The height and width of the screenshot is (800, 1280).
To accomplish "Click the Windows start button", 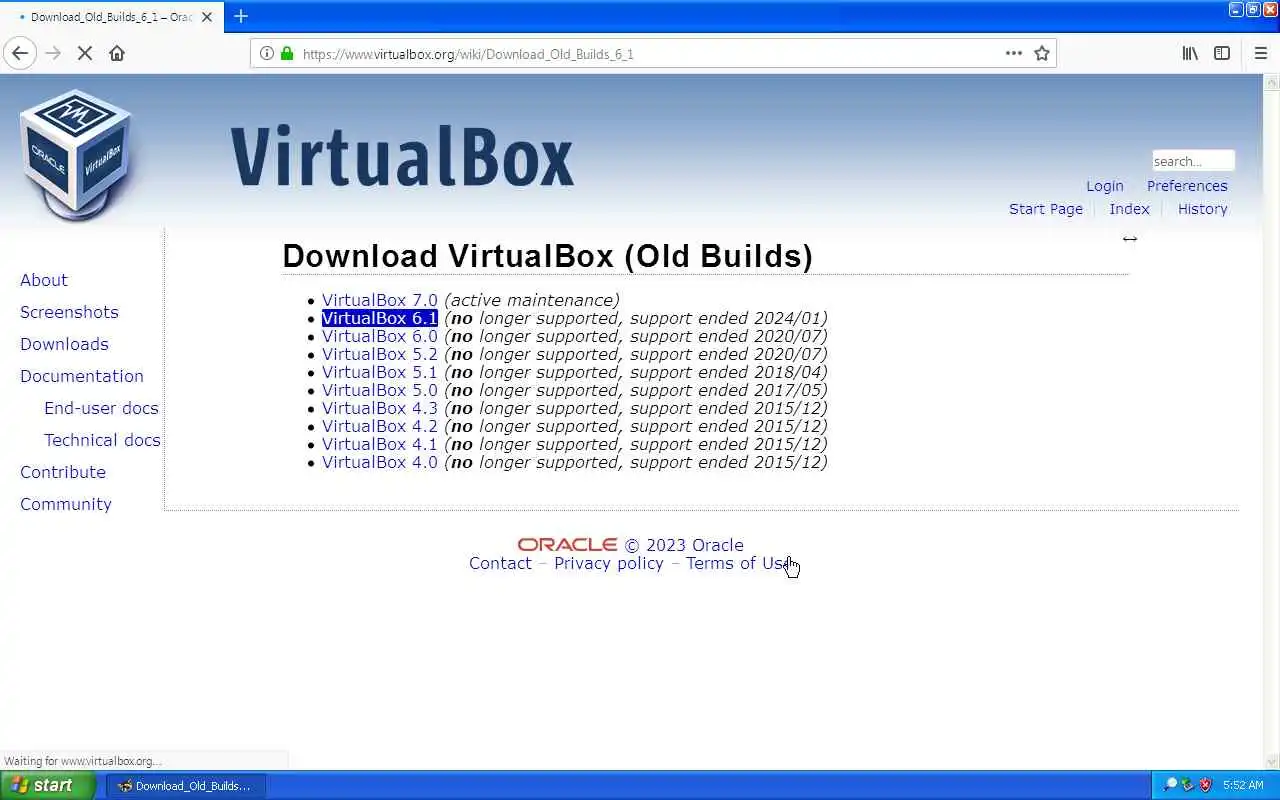I will [48, 785].
